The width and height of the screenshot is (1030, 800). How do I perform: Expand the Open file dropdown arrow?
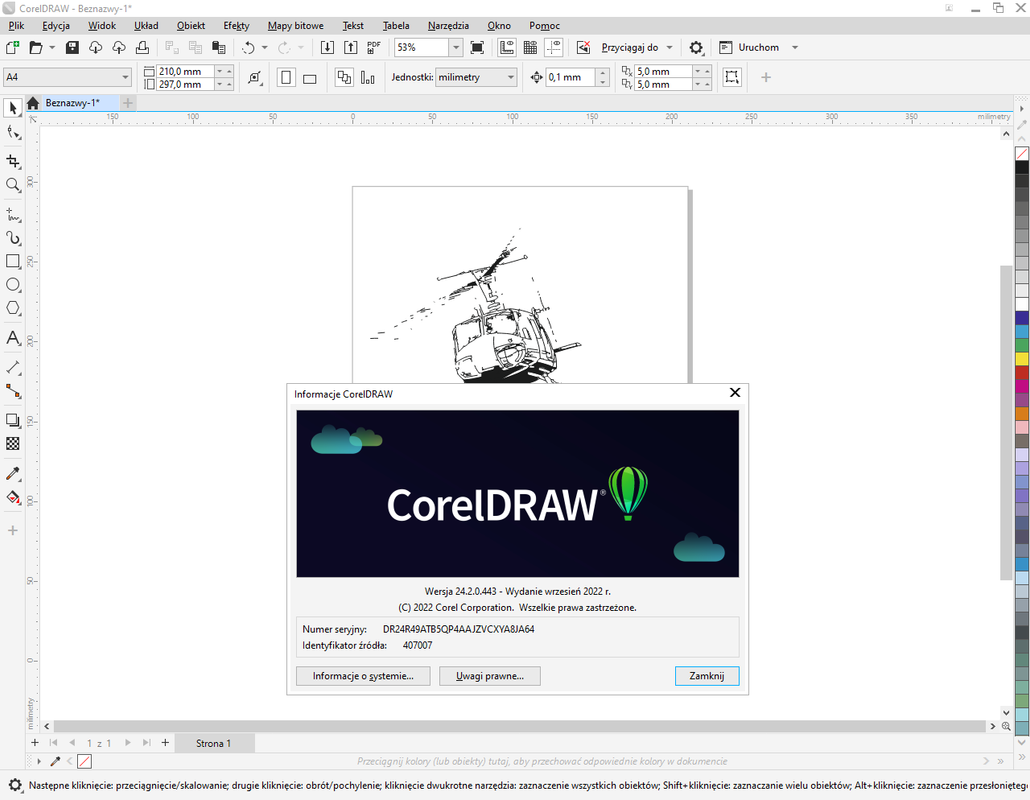pos(52,47)
